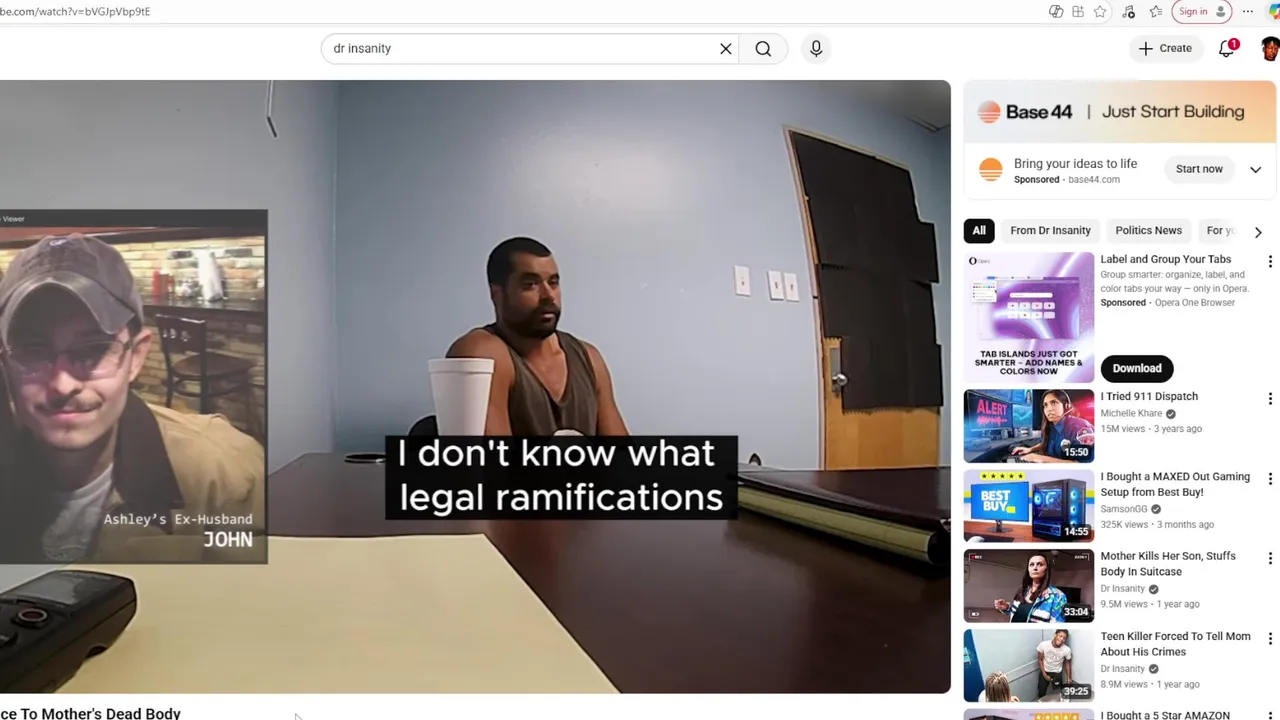The height and width of the screenshot is (720, 1280).
Task: Click the I Bought a 5 Star AMAZON title
Action: pyautogui.click(x=1165, y=715)
